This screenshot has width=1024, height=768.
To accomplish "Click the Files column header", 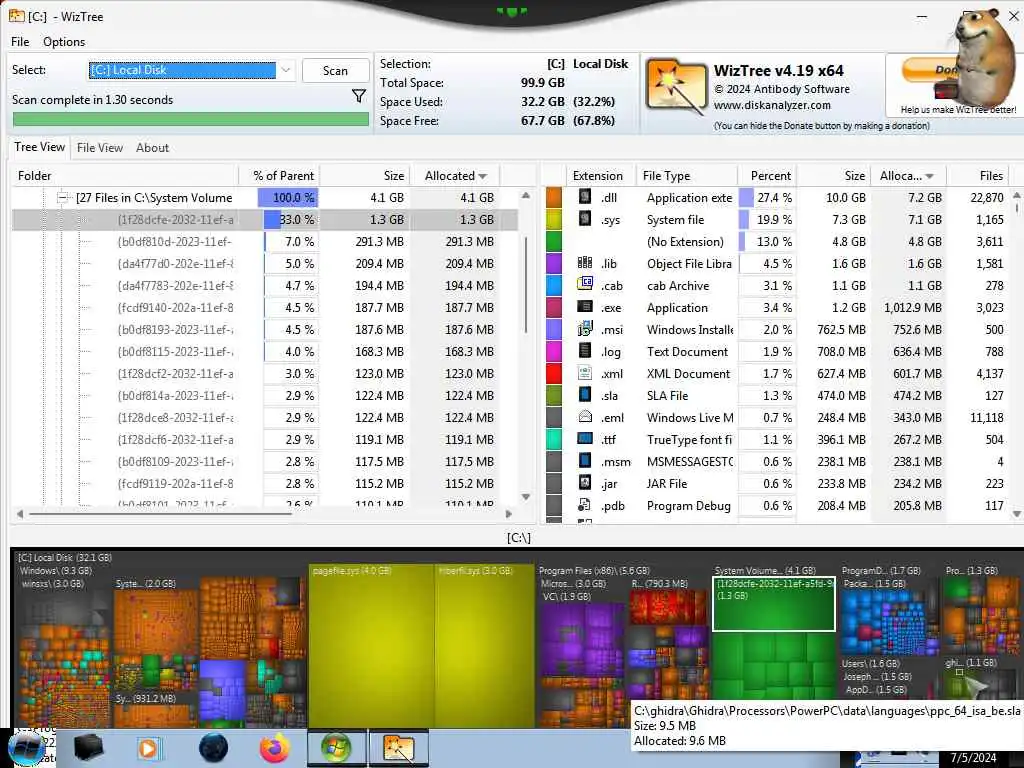I will [x=978, y=176].
